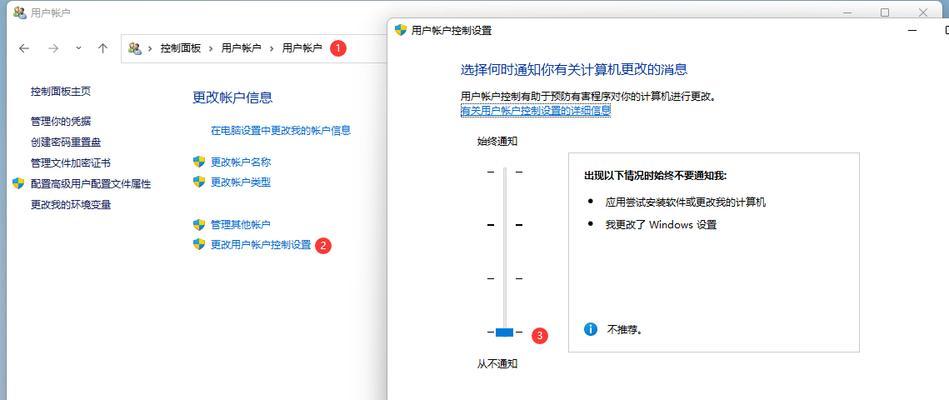Set UAC slider to third notch from top

(504, 278)
